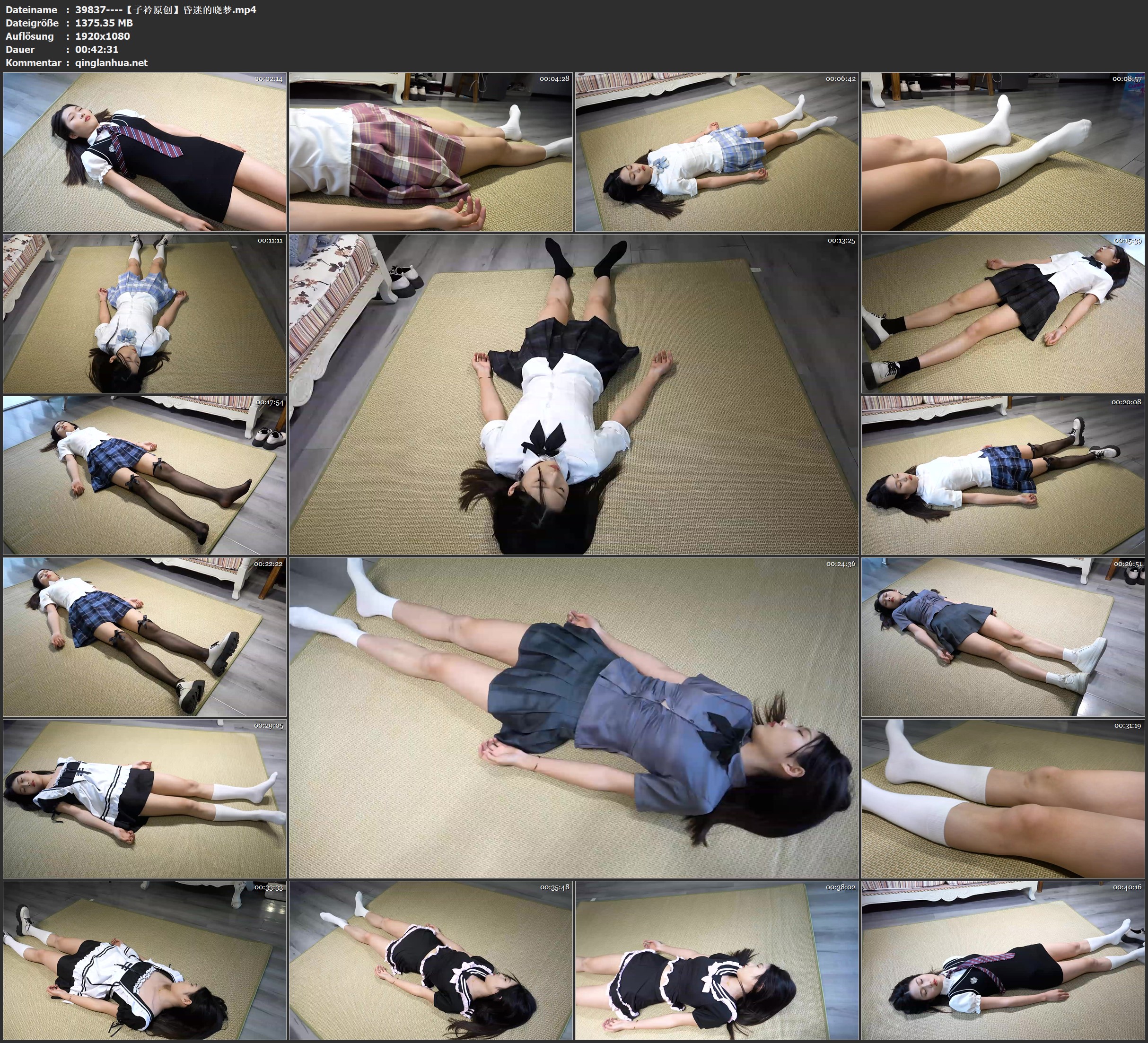Click the thumbnail timestamped 00:08:57

click(x=1003, y=151)
